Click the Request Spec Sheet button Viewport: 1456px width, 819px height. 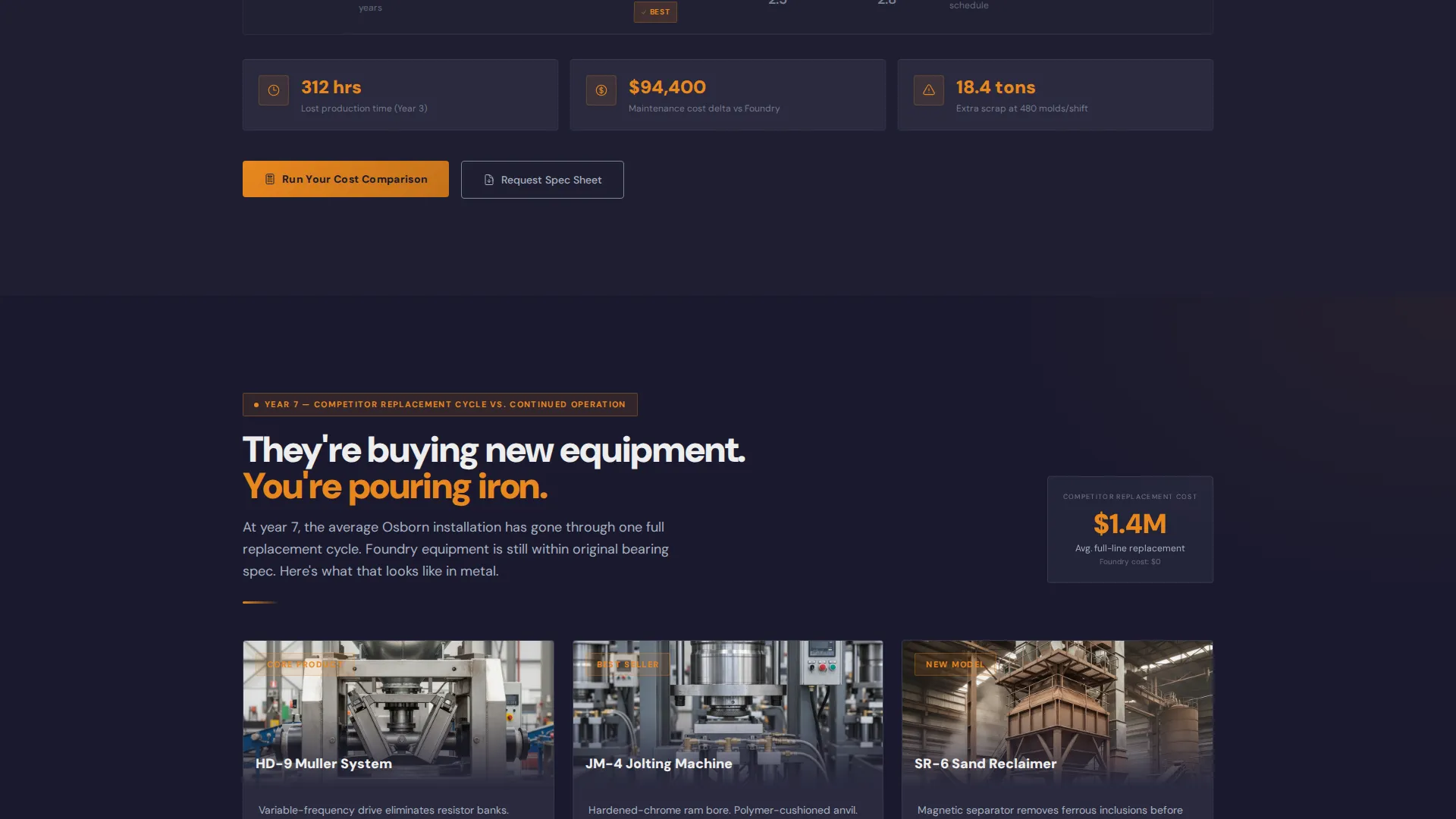click(542, 180)
